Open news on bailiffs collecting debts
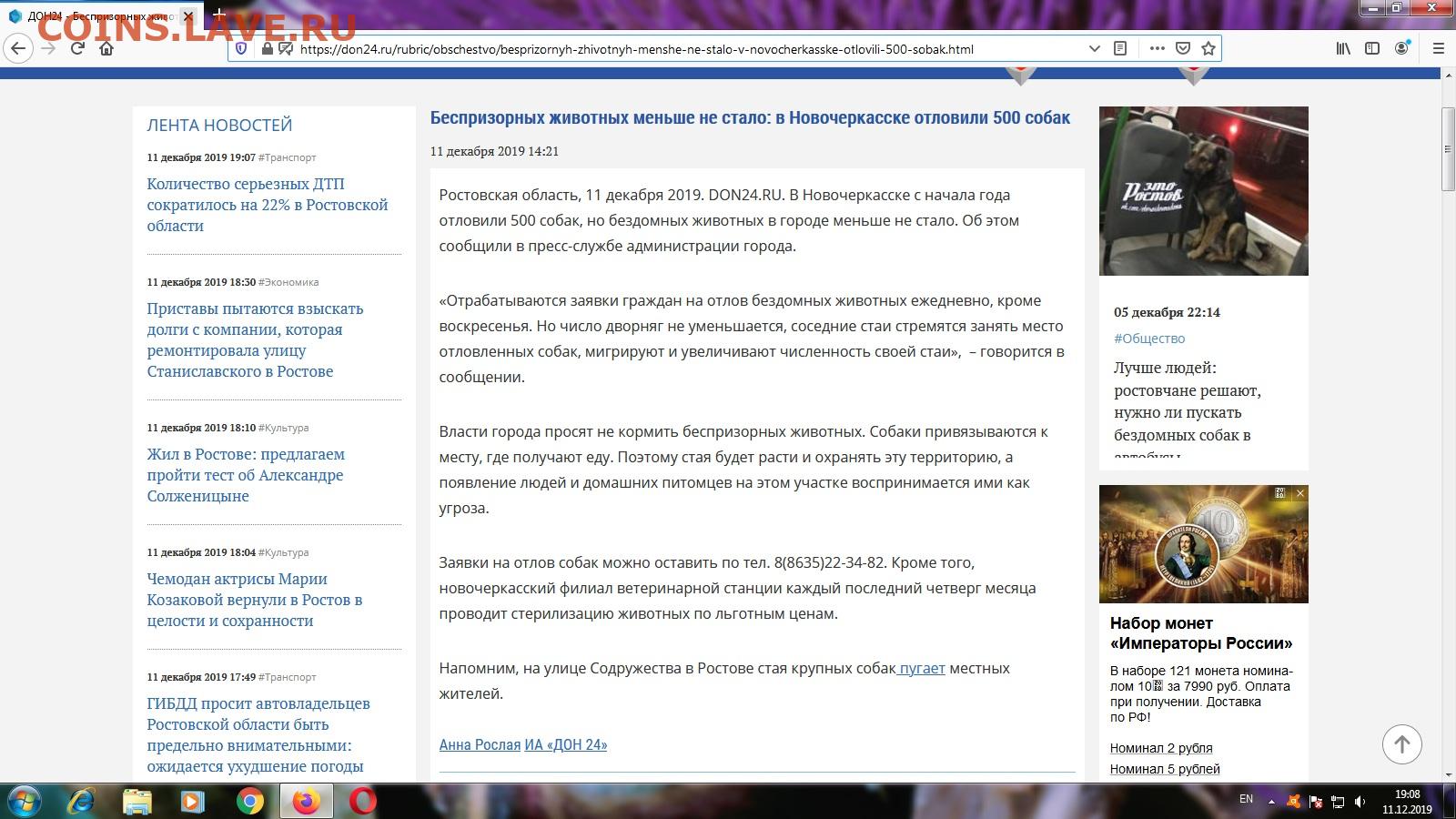The height and width of the screenshot is (819, 1456). (x=255, y=340)
